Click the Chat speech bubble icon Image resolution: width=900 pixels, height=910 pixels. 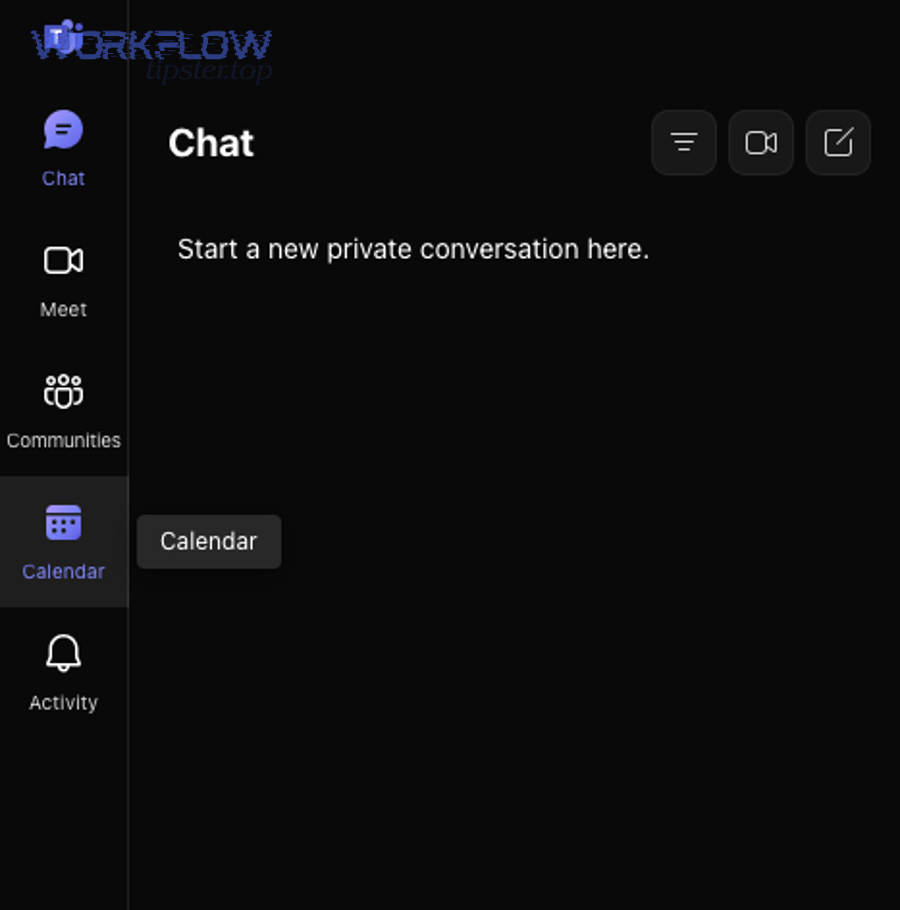63,130
